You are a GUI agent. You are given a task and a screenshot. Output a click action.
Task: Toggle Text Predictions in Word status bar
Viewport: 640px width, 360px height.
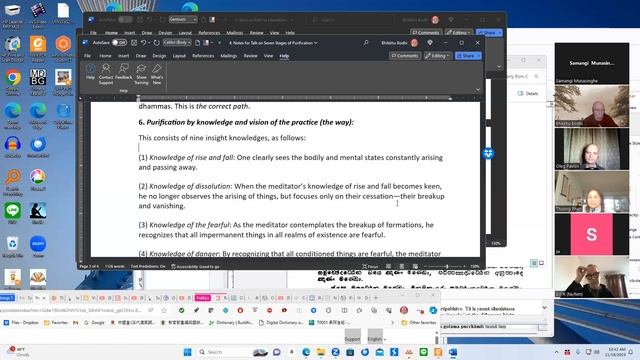(x=148, y=266)
